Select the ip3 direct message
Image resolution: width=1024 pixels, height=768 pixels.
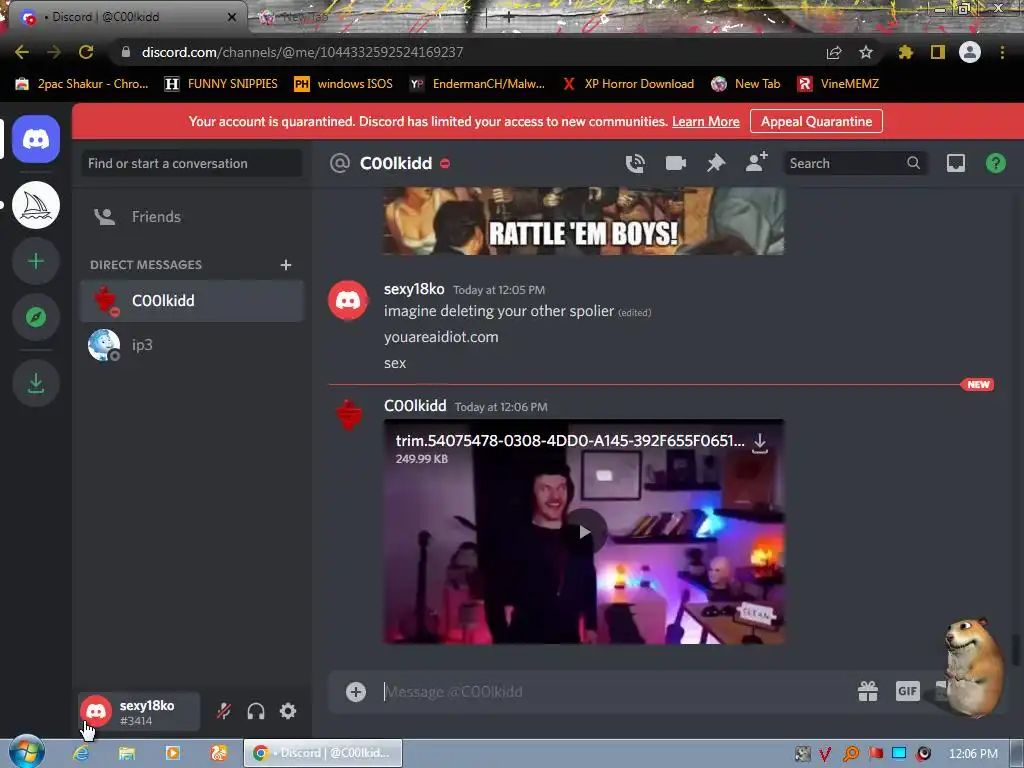(192, 345)
